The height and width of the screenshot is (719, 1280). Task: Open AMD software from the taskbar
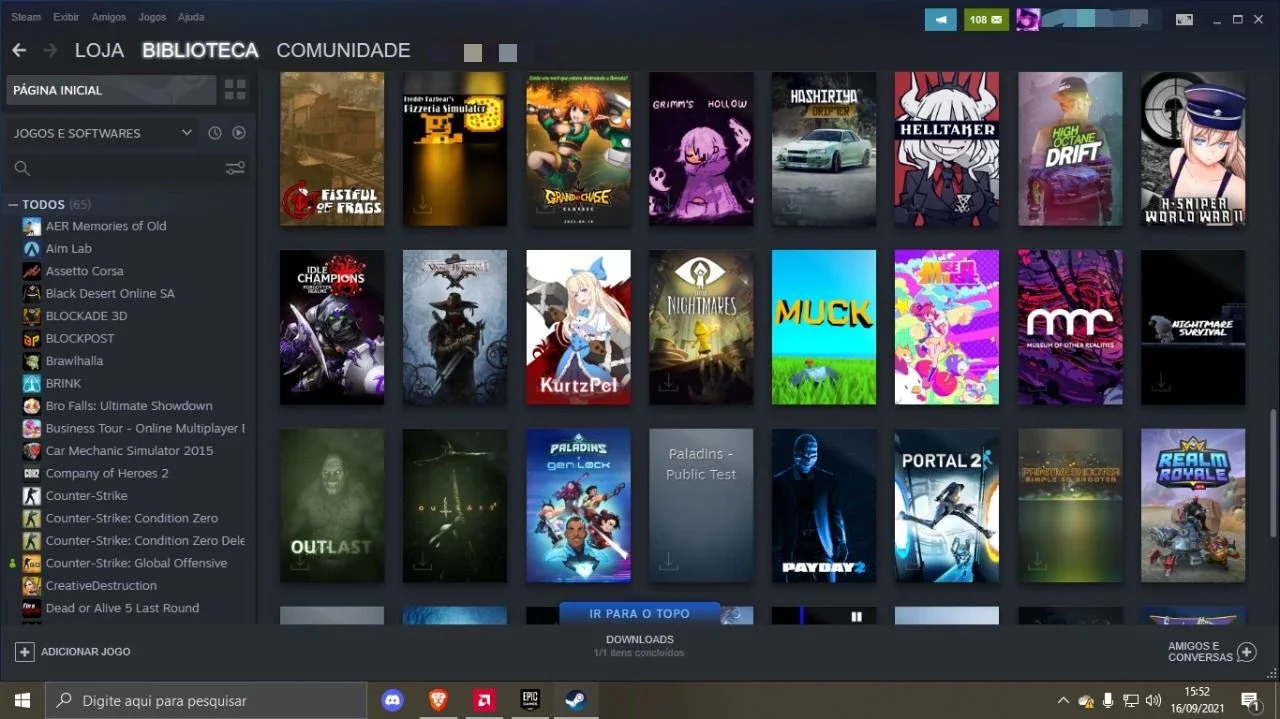pyautogui.click(x=484, y=700)
